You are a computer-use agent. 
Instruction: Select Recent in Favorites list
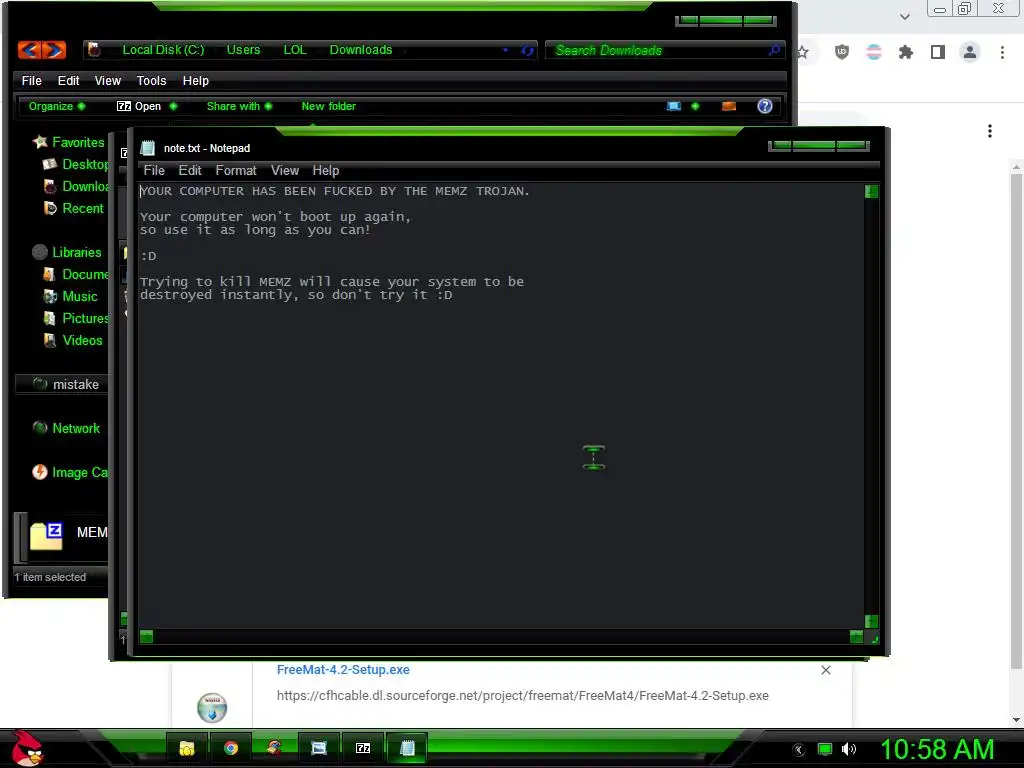coord(82,208)
